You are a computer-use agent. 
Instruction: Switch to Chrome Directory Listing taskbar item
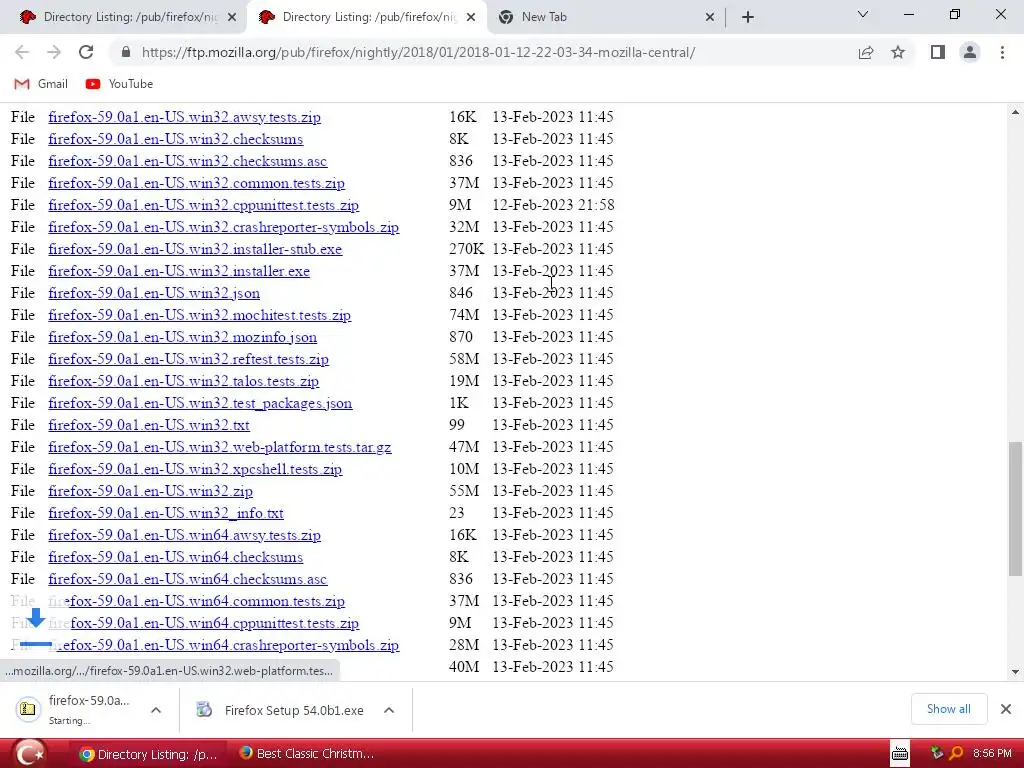[x=148, y=754]
